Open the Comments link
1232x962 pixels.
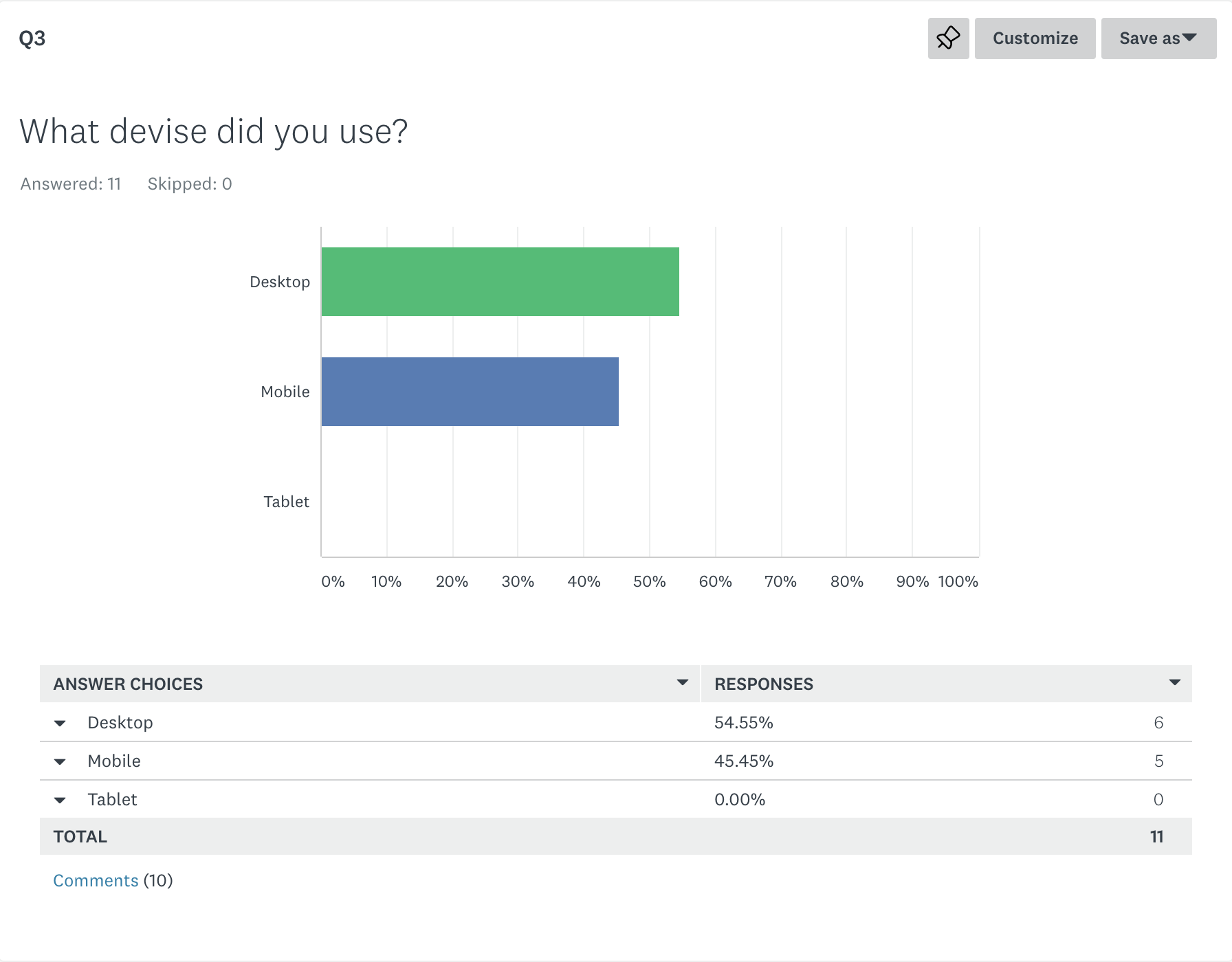click(x=96, y=880)
